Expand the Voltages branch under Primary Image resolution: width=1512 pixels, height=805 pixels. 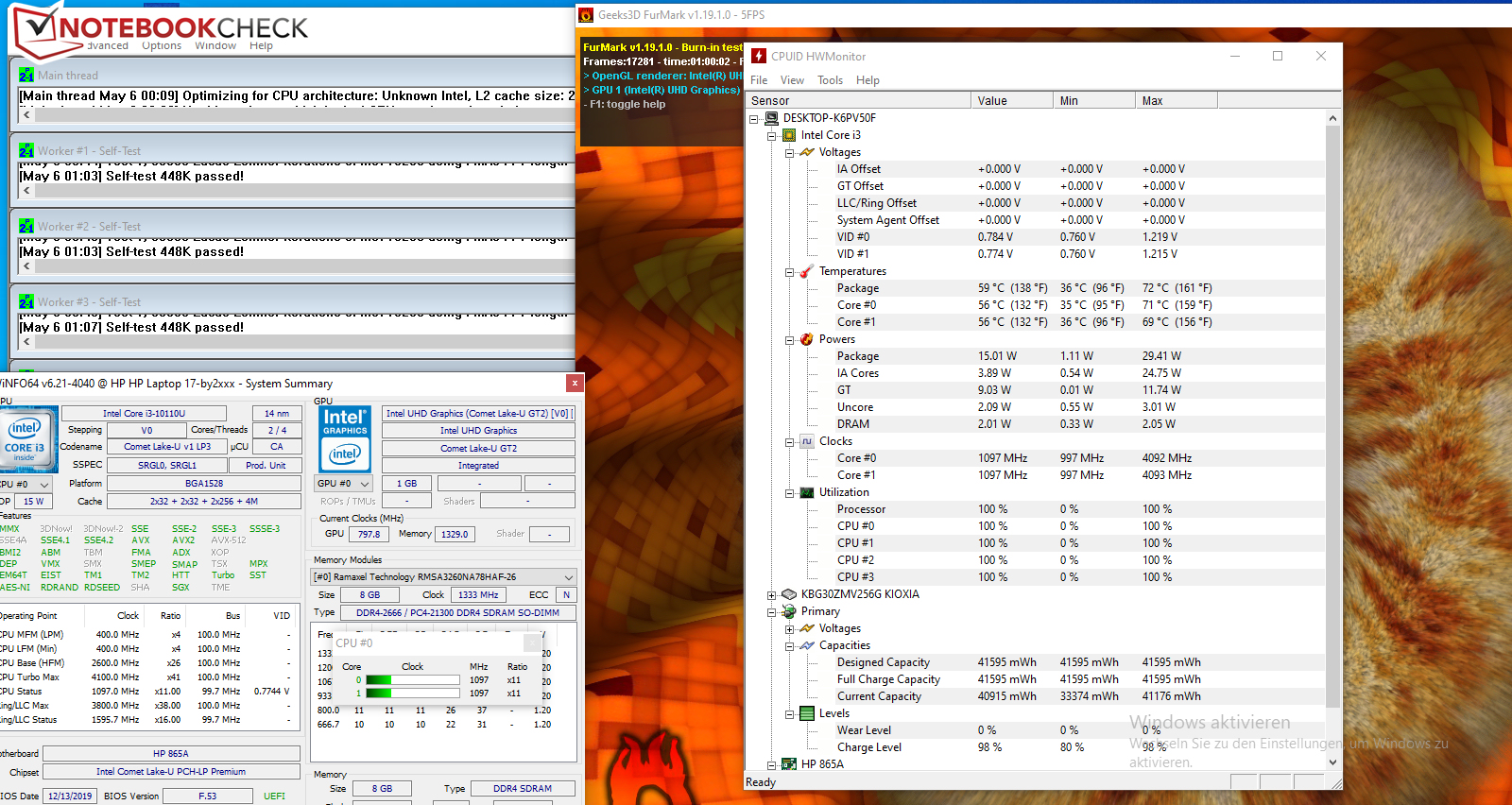pos(790,629)
